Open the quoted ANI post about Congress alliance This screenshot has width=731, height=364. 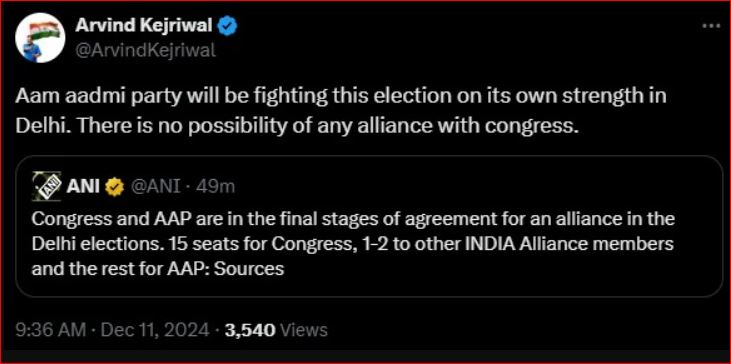[369, 227]
